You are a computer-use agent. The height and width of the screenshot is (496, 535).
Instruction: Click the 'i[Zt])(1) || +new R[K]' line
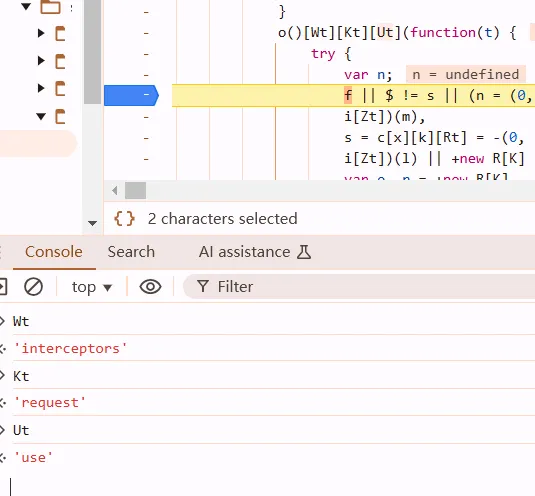[x=434, y=159]
